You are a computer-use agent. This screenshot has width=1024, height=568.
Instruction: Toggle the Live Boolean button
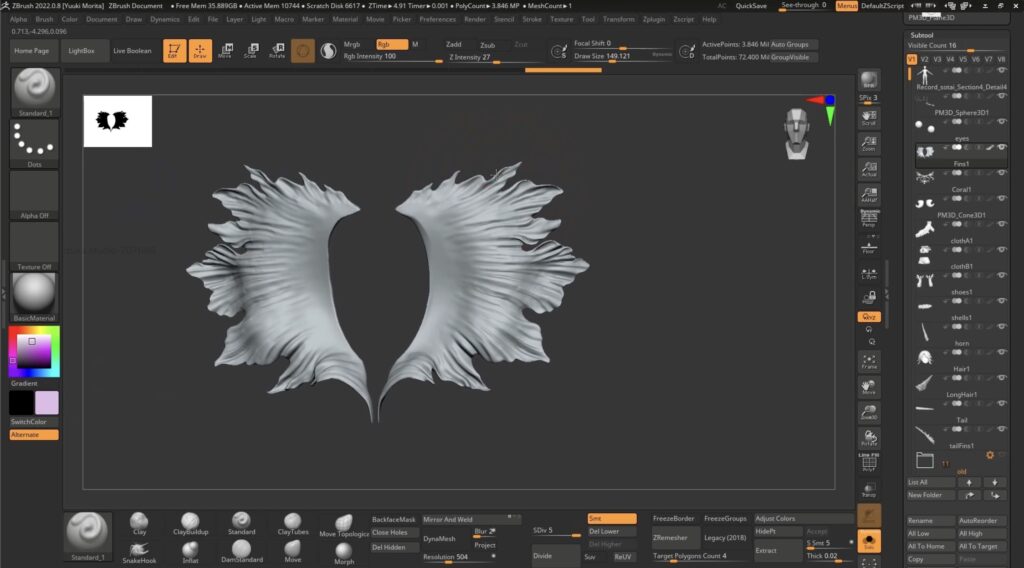pos(132,51)
